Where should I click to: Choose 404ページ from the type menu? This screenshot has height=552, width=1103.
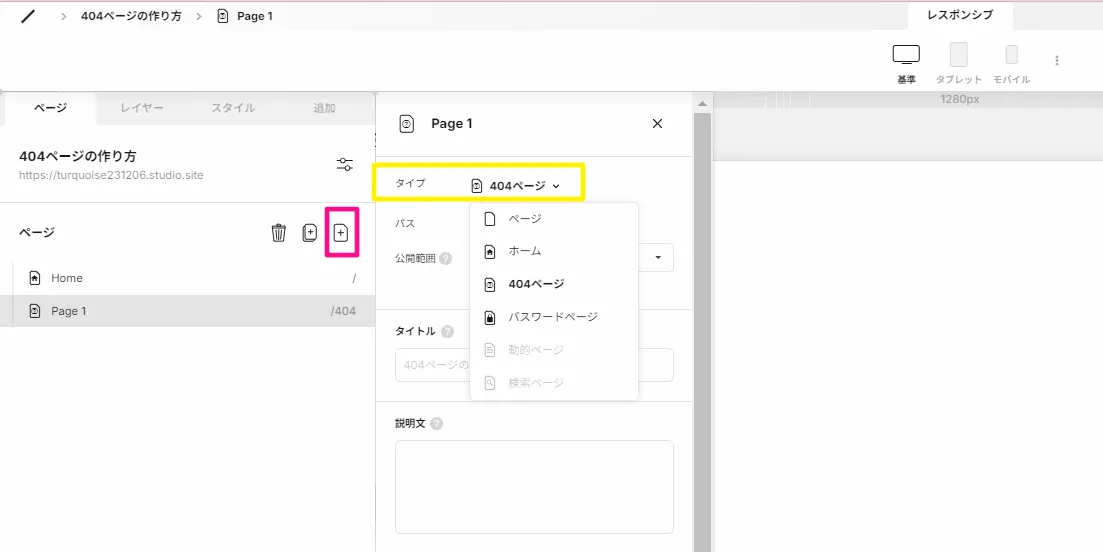pyautogui.click(x=554, y=284)
